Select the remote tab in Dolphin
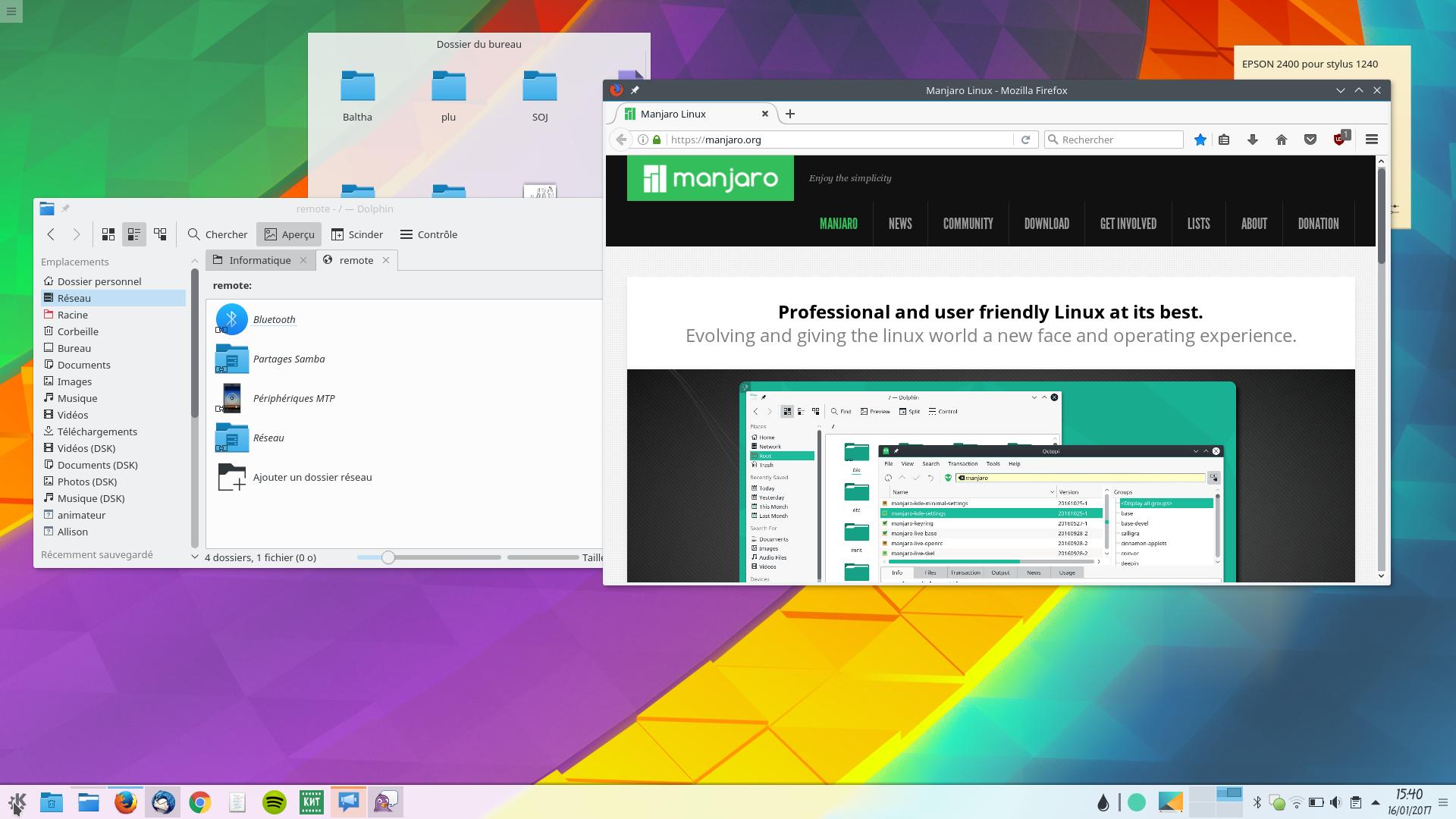 [356, 260]
